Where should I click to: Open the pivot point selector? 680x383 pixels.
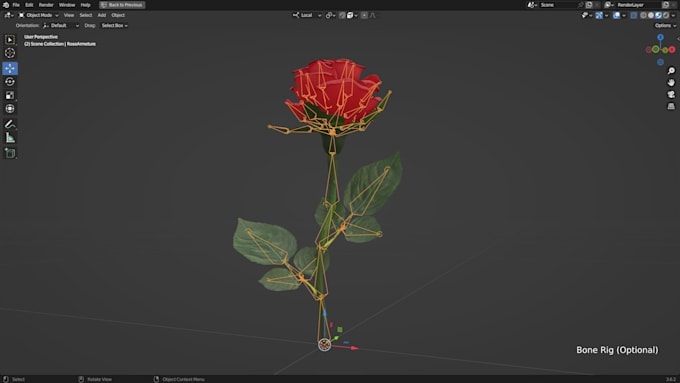pyautogui.click(x=330, y=15)
